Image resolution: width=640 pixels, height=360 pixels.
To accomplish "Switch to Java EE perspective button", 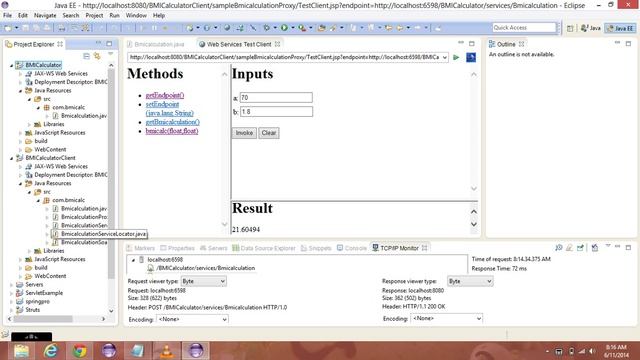I will coord(620,28).
